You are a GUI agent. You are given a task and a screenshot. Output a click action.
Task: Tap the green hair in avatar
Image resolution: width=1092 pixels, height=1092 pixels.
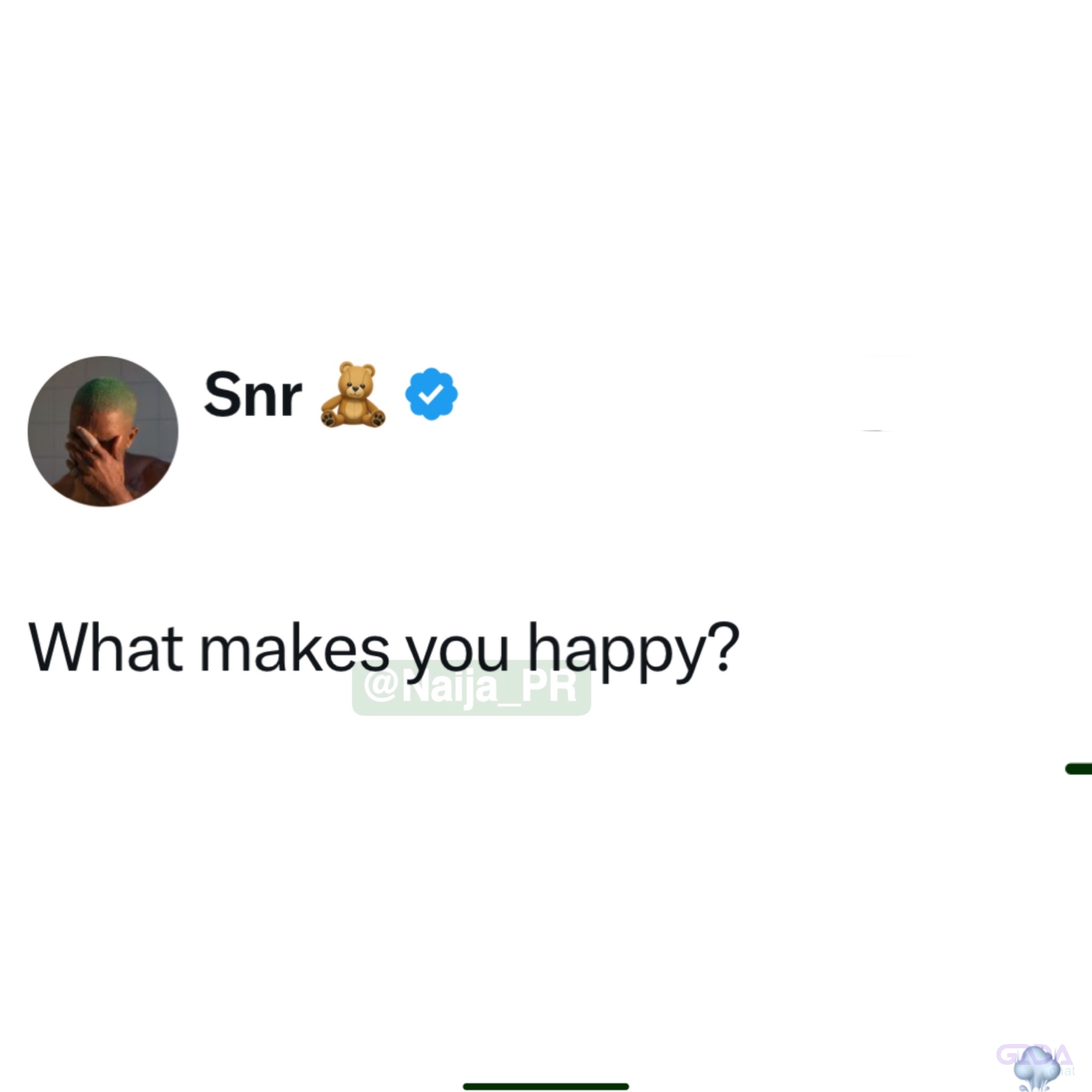(x=105, y=393)
